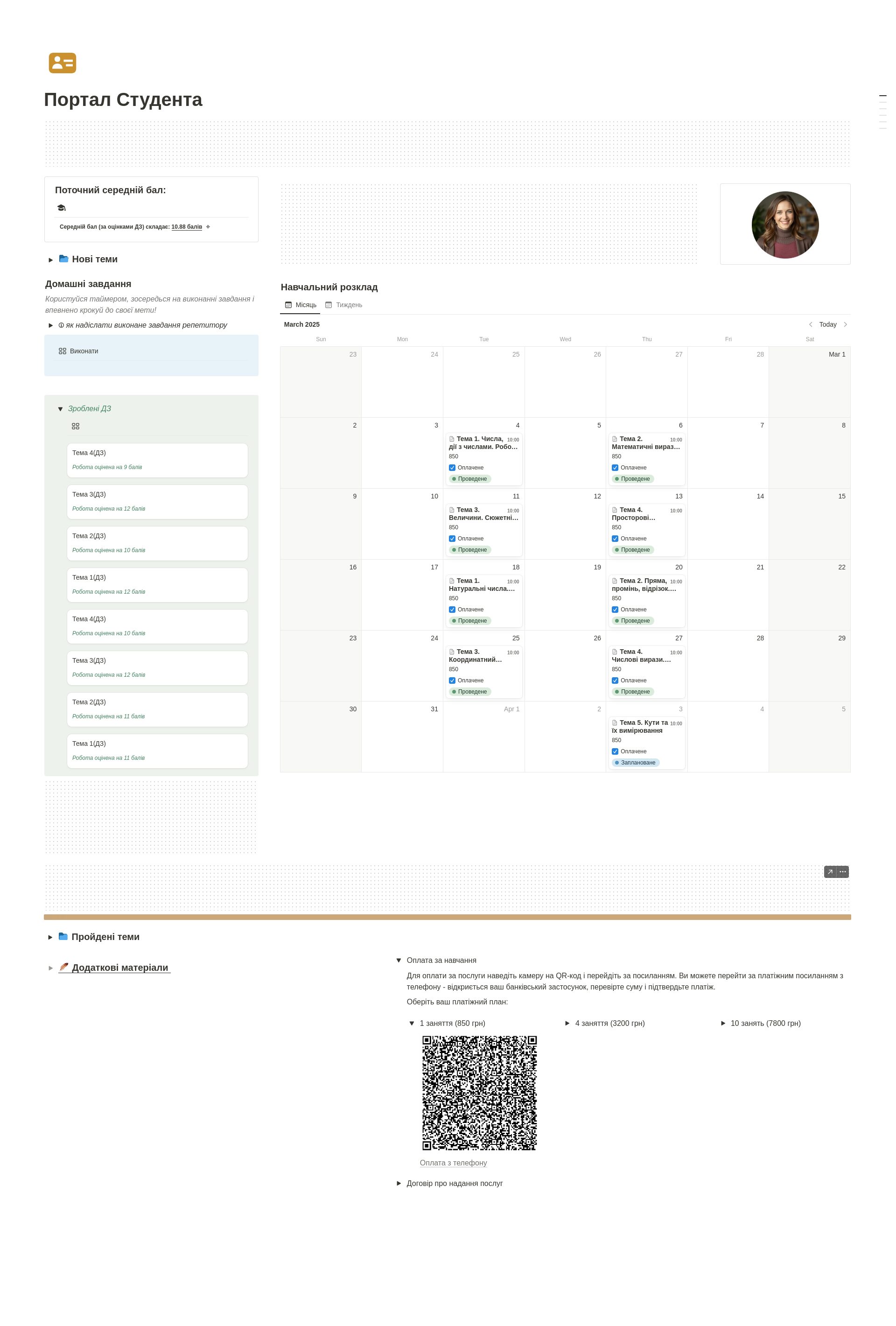Go to previous month arrow
The width and height of the screenshot is (896, 1326).
pos(811,324)
